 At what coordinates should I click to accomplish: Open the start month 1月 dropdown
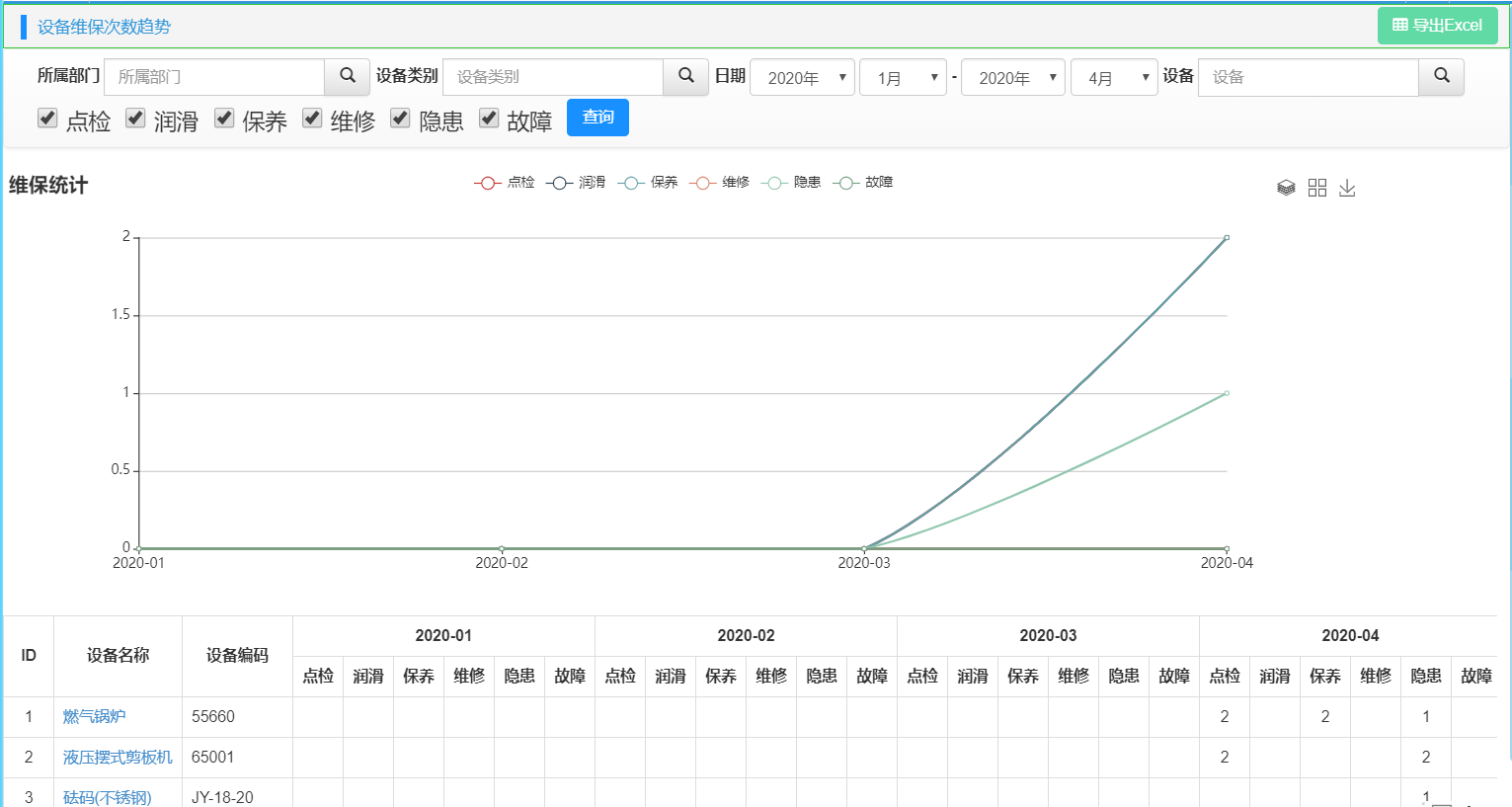click(x=903, y=77)
